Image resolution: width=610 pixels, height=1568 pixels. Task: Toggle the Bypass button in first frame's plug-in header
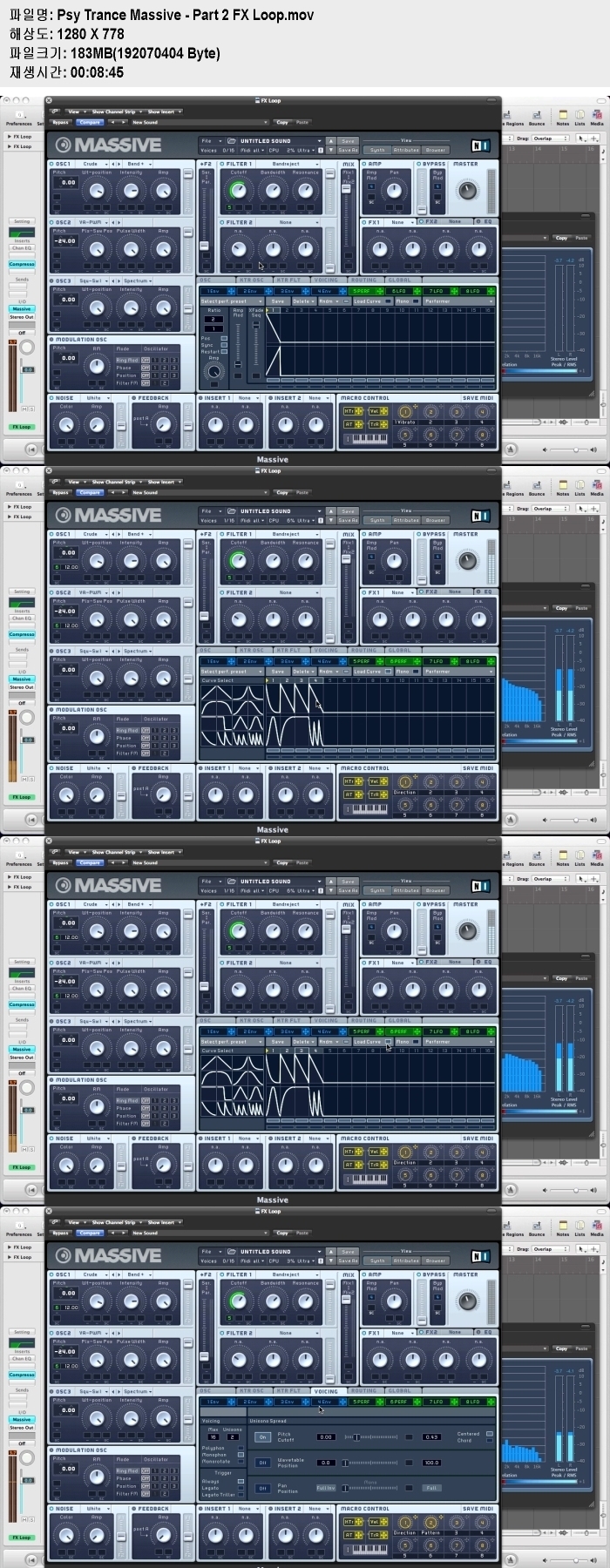coord(60,122)
